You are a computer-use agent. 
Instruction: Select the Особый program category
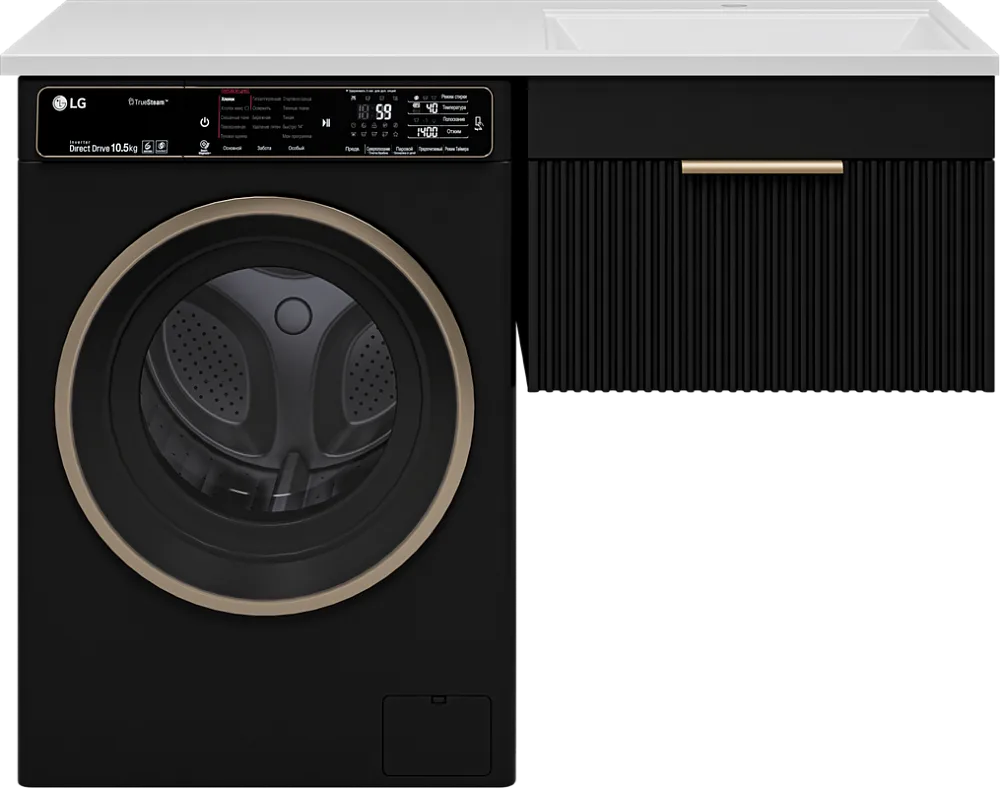[x=296, y=148]
